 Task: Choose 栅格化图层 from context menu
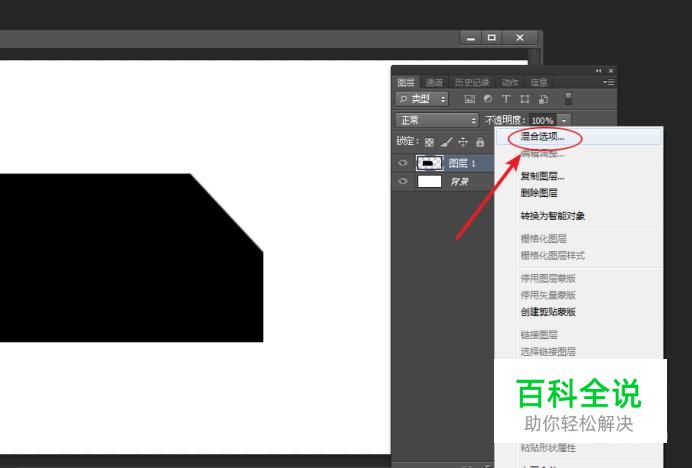(x=579, y=239)
